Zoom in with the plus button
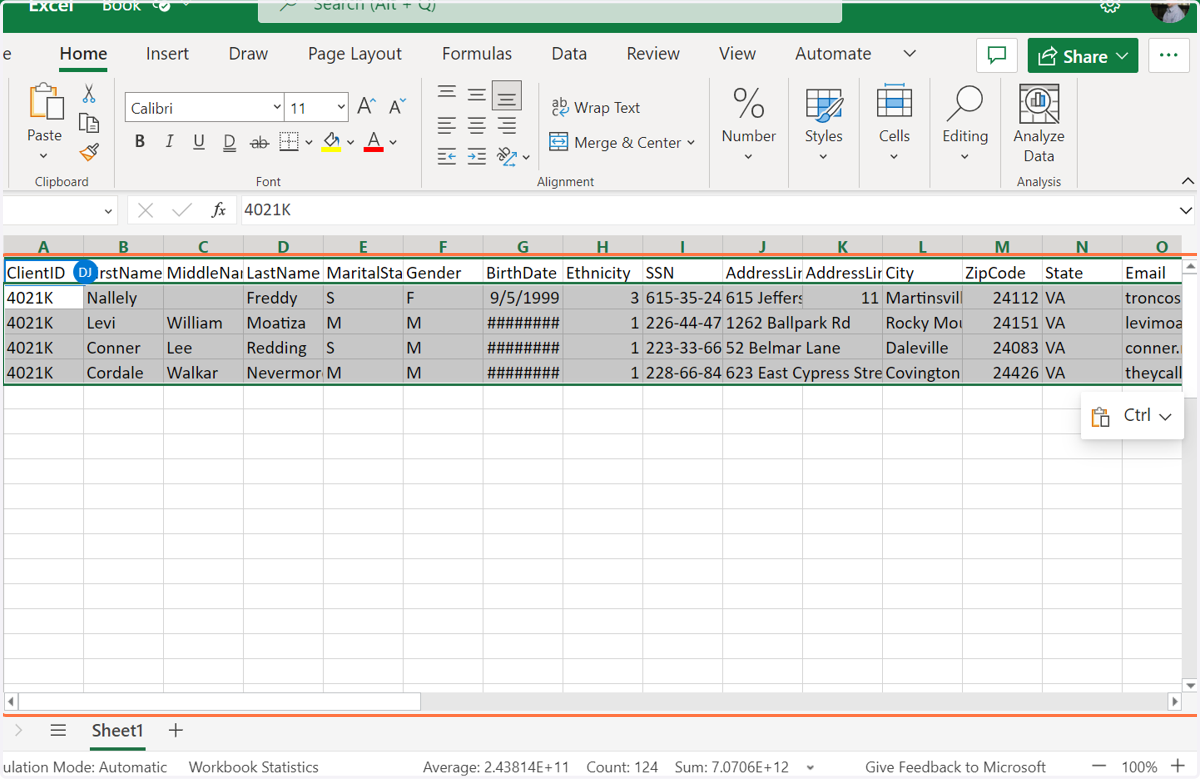The image size is (1200, 779). click(x=1176, y=767)
